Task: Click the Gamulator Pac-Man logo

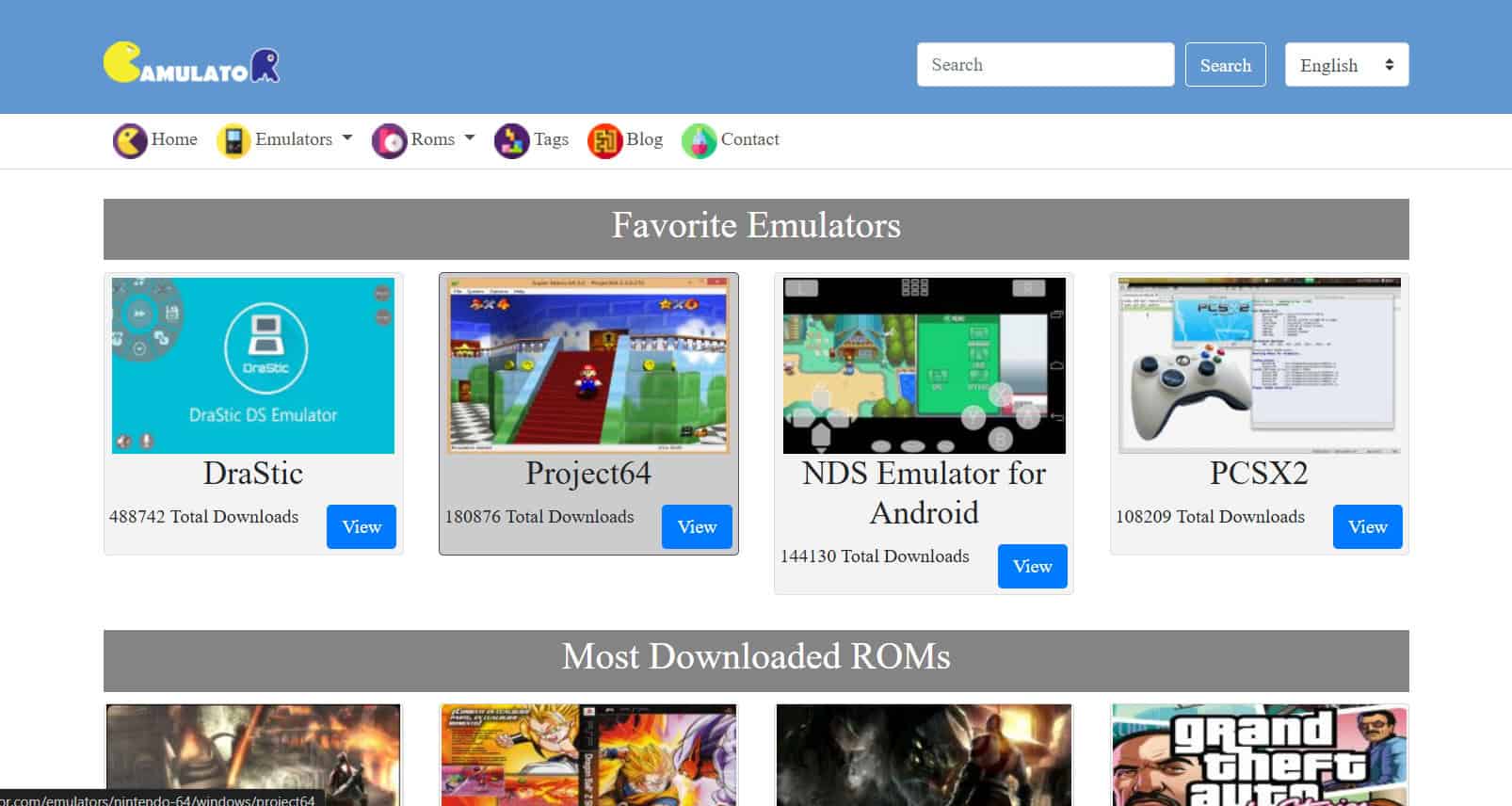Action: coord(191,63)
